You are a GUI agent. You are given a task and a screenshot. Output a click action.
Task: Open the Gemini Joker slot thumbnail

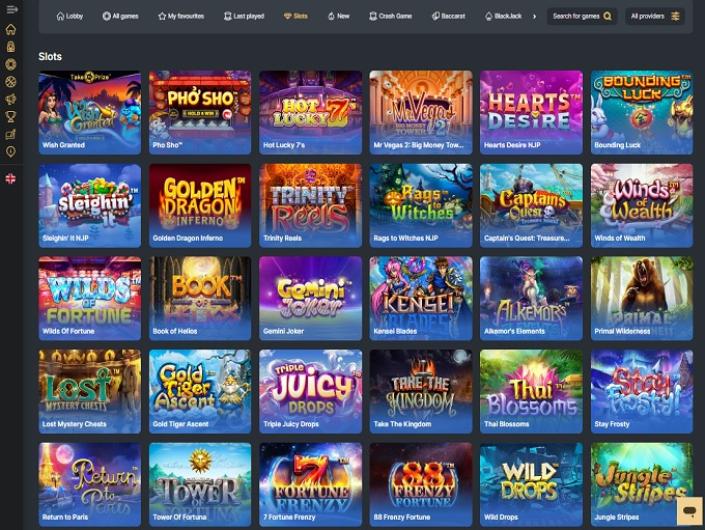point(310,298)
